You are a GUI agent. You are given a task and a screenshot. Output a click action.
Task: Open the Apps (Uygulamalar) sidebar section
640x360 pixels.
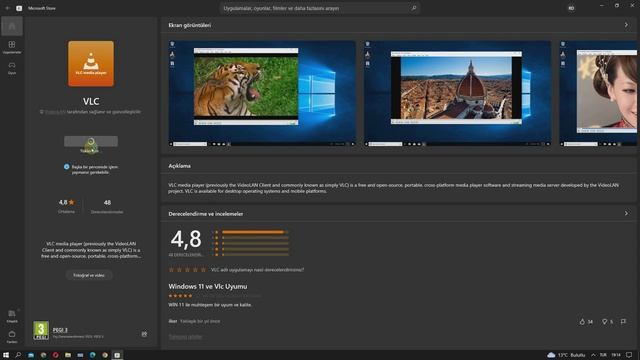coord(12,47)
